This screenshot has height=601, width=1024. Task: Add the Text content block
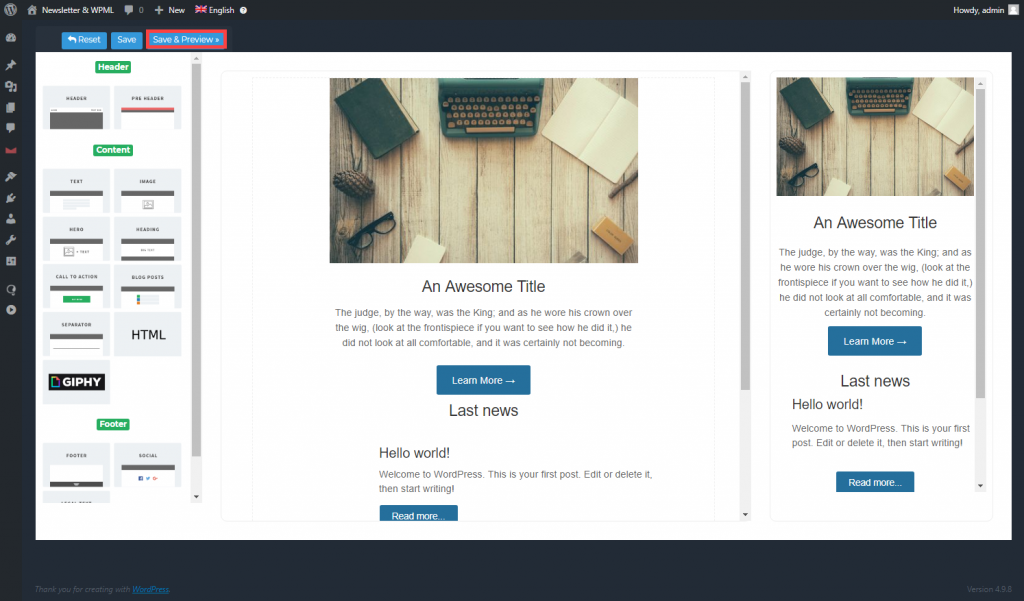tap(76, 191)
